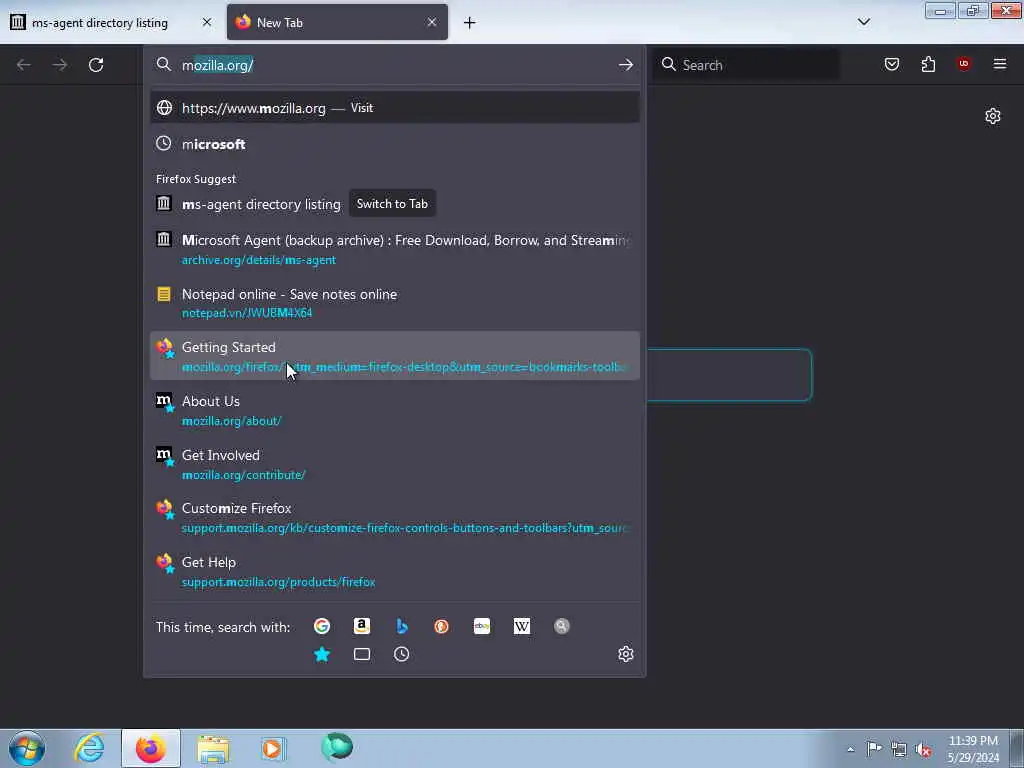The image size is (1024, 768).
Task: Open the About Us bookmark suggestion
Action: click(395, 410)
